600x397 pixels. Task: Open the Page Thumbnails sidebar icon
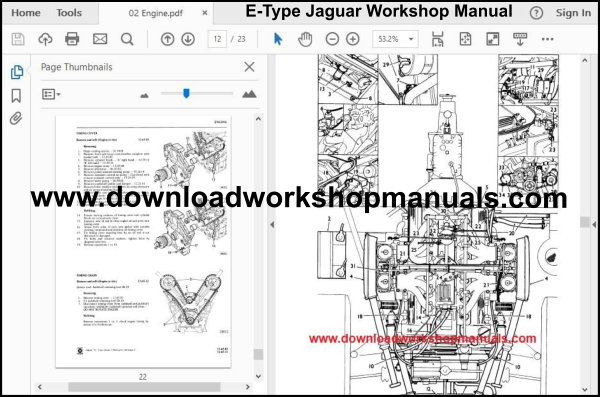[16, 72]
